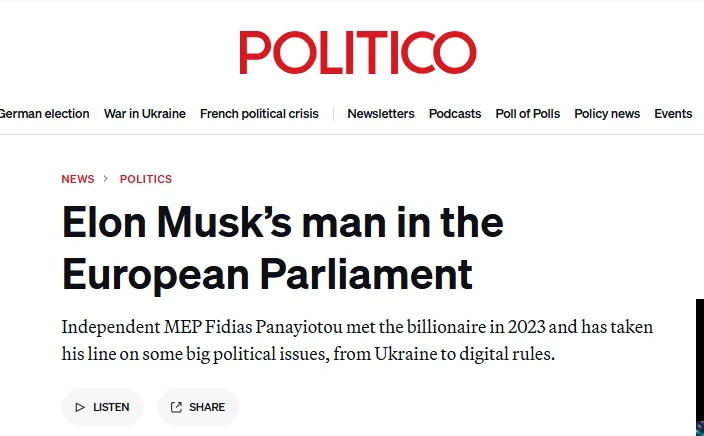Navigate to Podcasts
The height and width of the screenshot is (436, 704).
tap(455, 114)
